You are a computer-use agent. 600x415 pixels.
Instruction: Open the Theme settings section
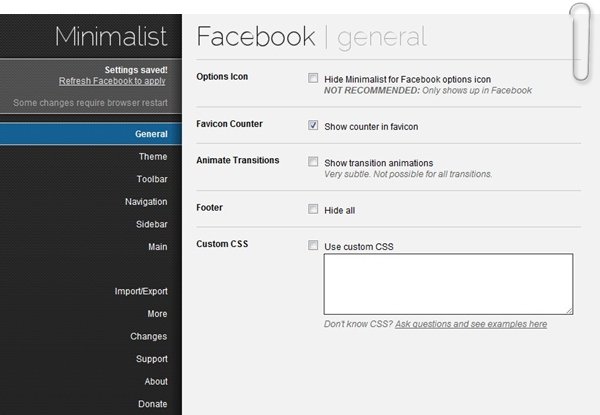[153, 156]
